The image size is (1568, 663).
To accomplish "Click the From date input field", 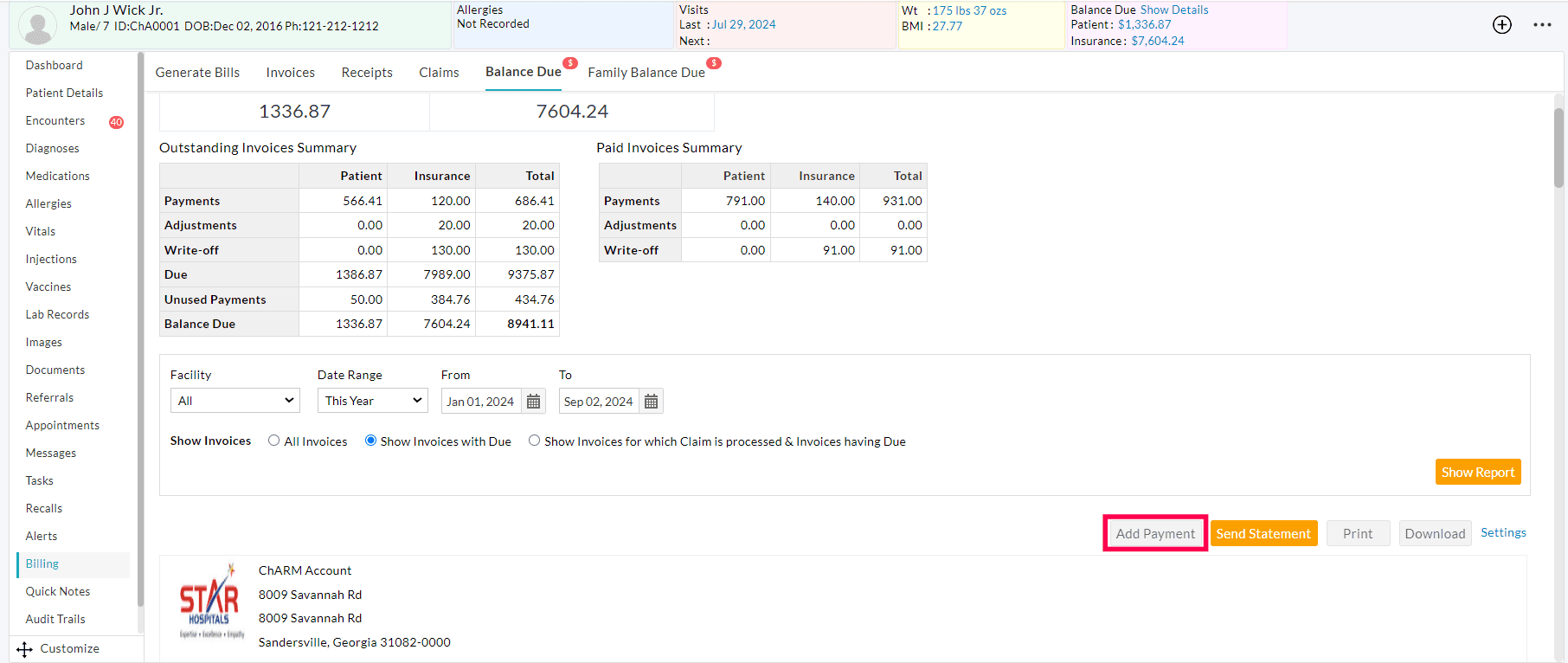I will coord(480,402).
